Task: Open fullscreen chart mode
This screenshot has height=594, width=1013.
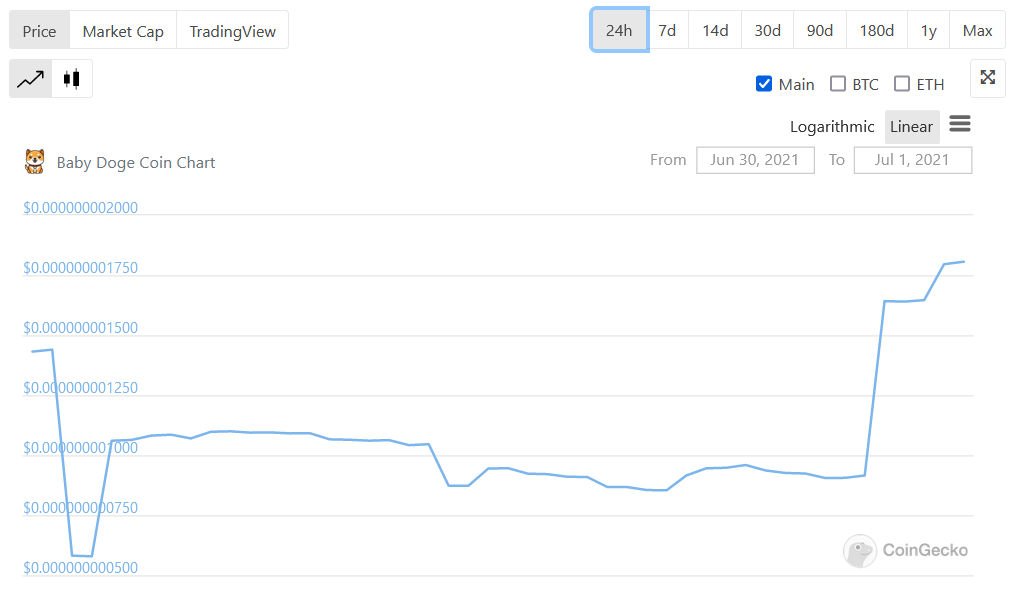Action: 987,78
